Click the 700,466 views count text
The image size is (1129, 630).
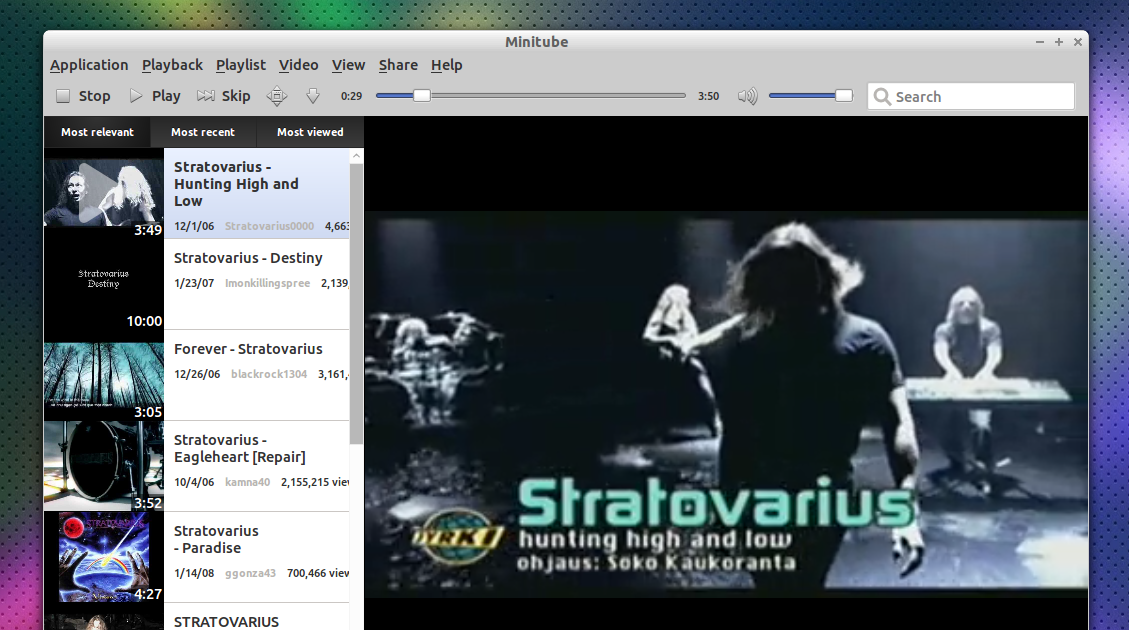(318, 573)
